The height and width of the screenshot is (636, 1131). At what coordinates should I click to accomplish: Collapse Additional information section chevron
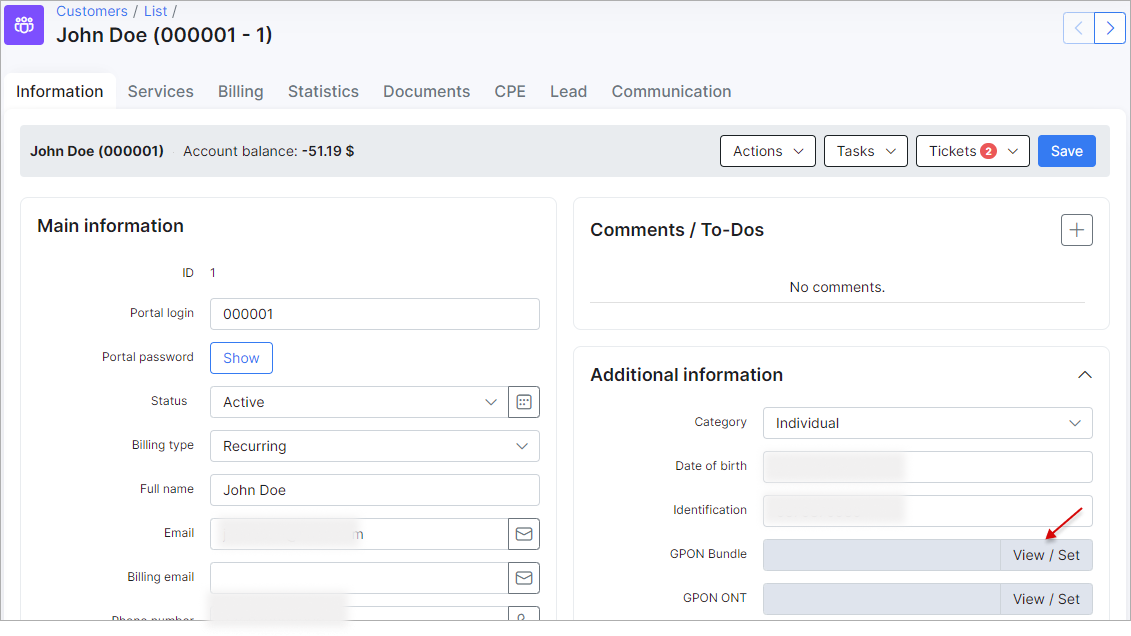tap(1084, 375)
